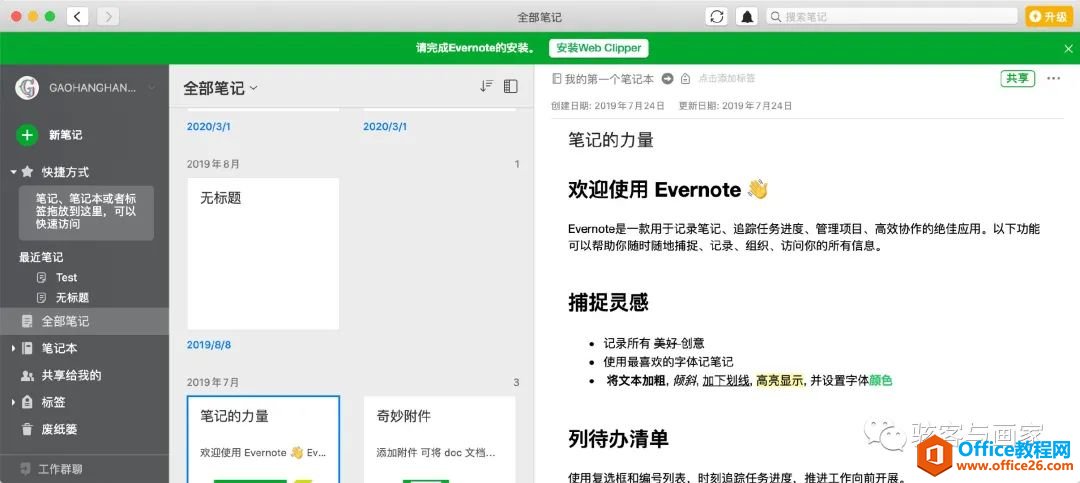Click the 2019年7月 group header
This screenshot has width=1080, height=483.
click(214, 382)
